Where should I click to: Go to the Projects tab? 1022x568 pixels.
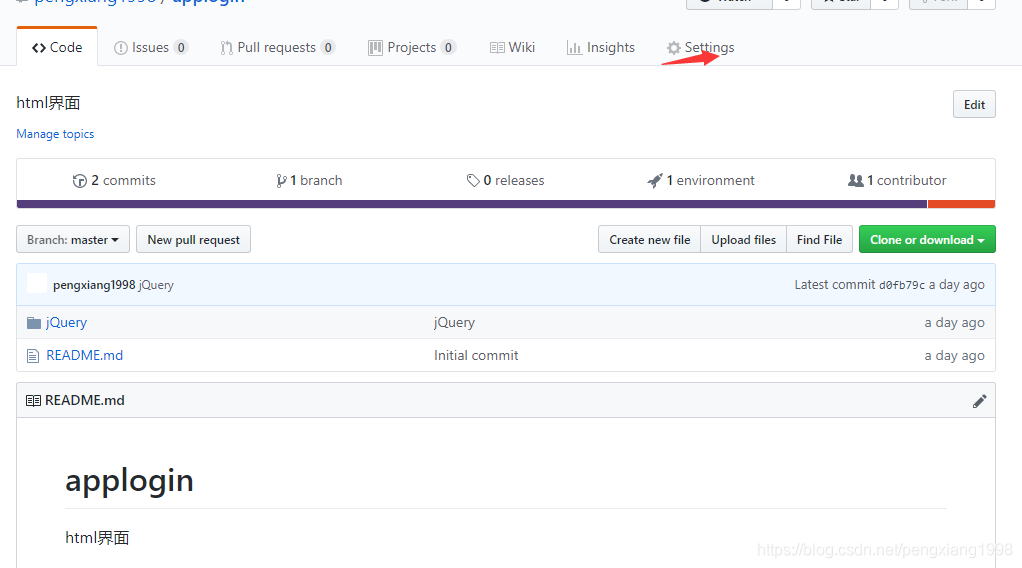click(x=412, y=48)
